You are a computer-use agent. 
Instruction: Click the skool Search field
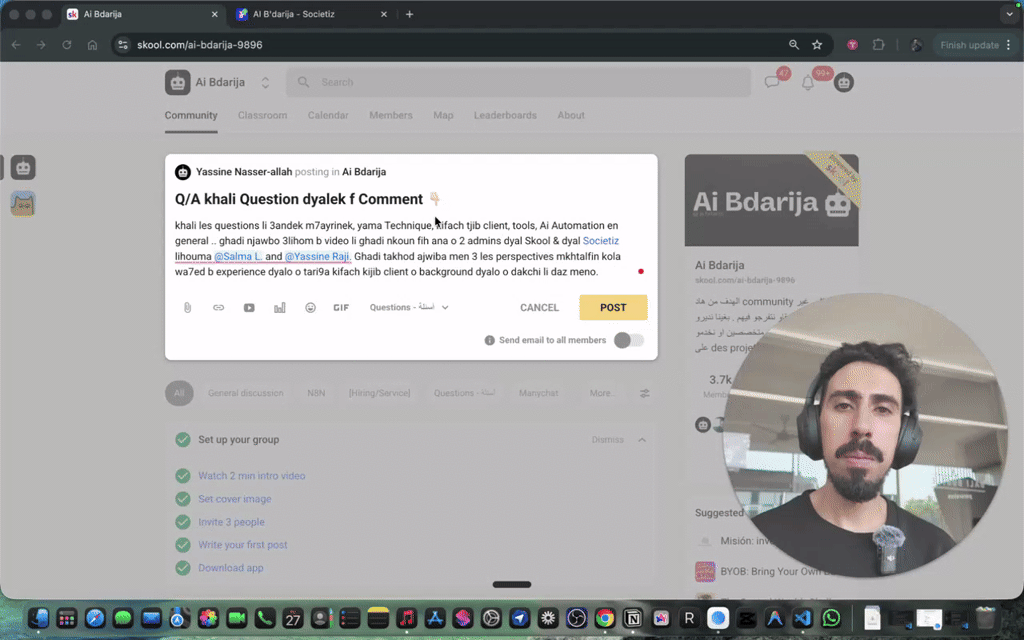tap(519, 82)
